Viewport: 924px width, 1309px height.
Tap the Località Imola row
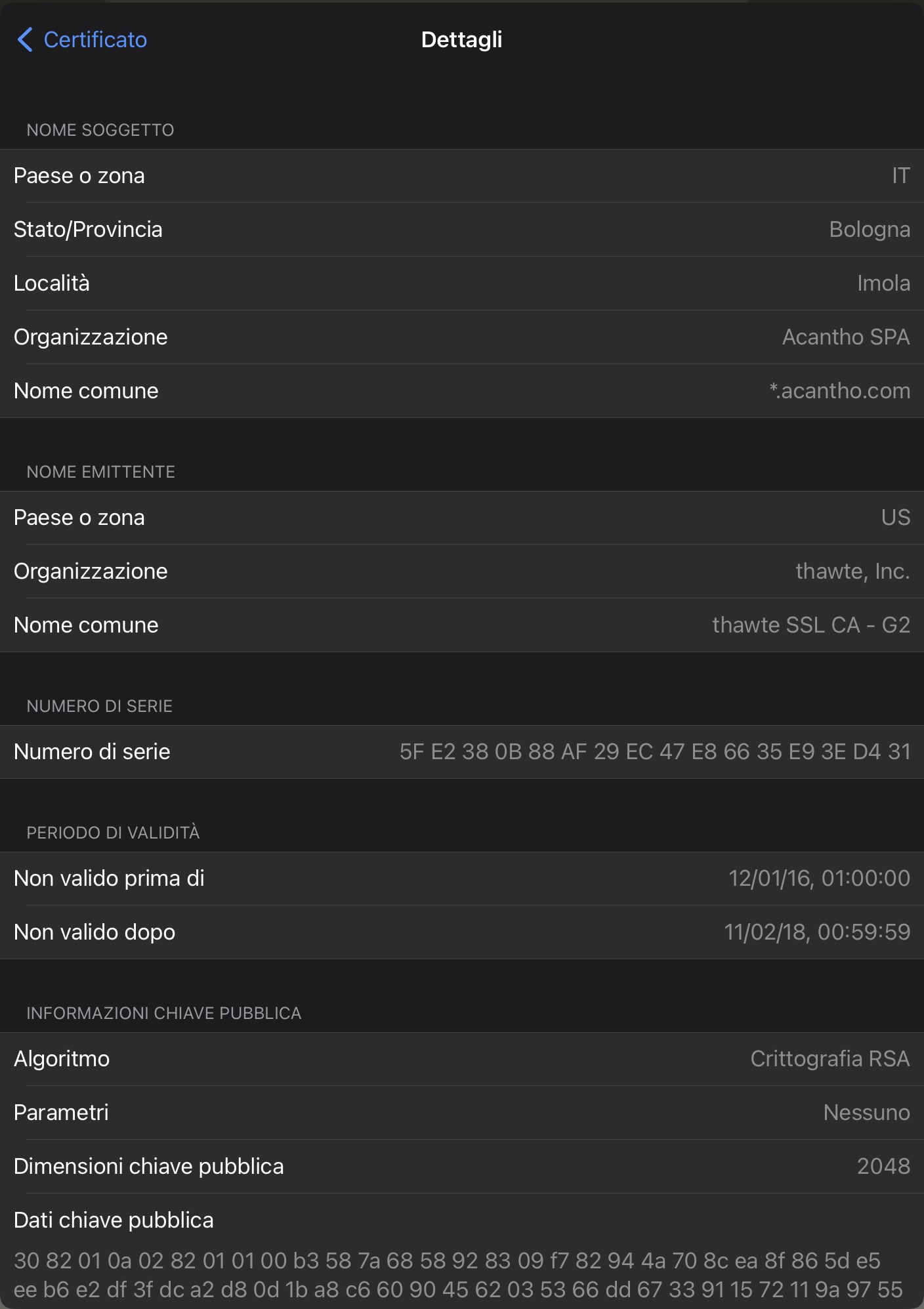tap(462, 283)
